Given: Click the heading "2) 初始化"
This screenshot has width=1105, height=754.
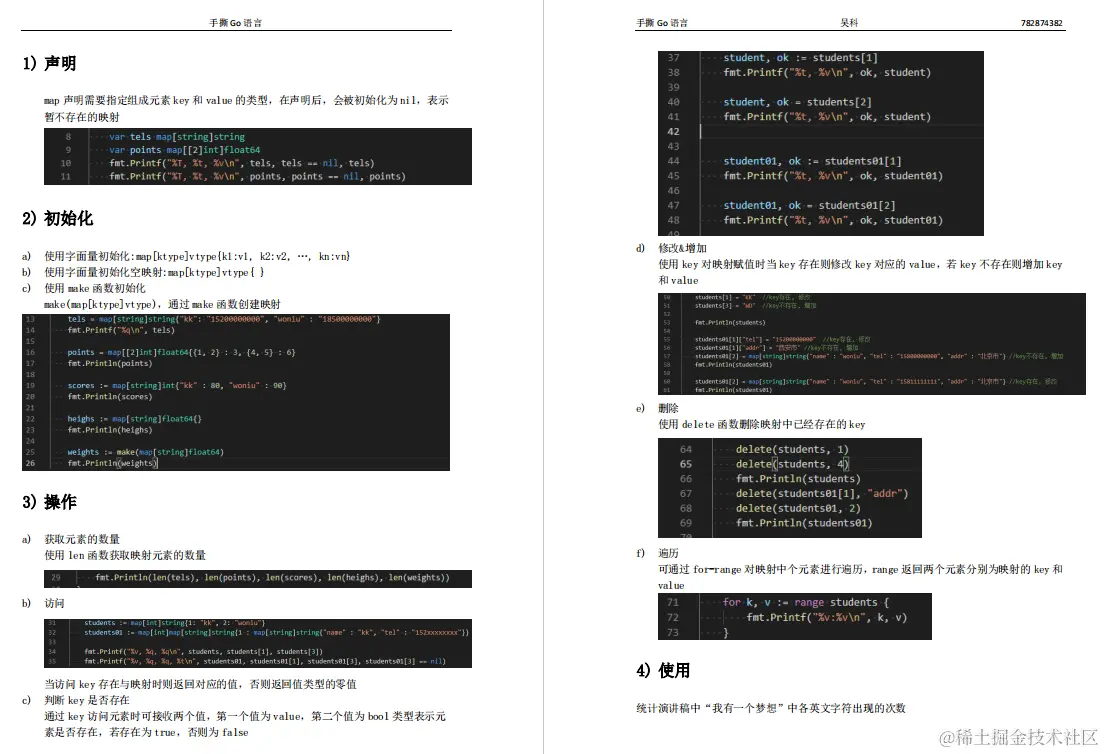Looking at the screenshot, I should coord(58,218).
